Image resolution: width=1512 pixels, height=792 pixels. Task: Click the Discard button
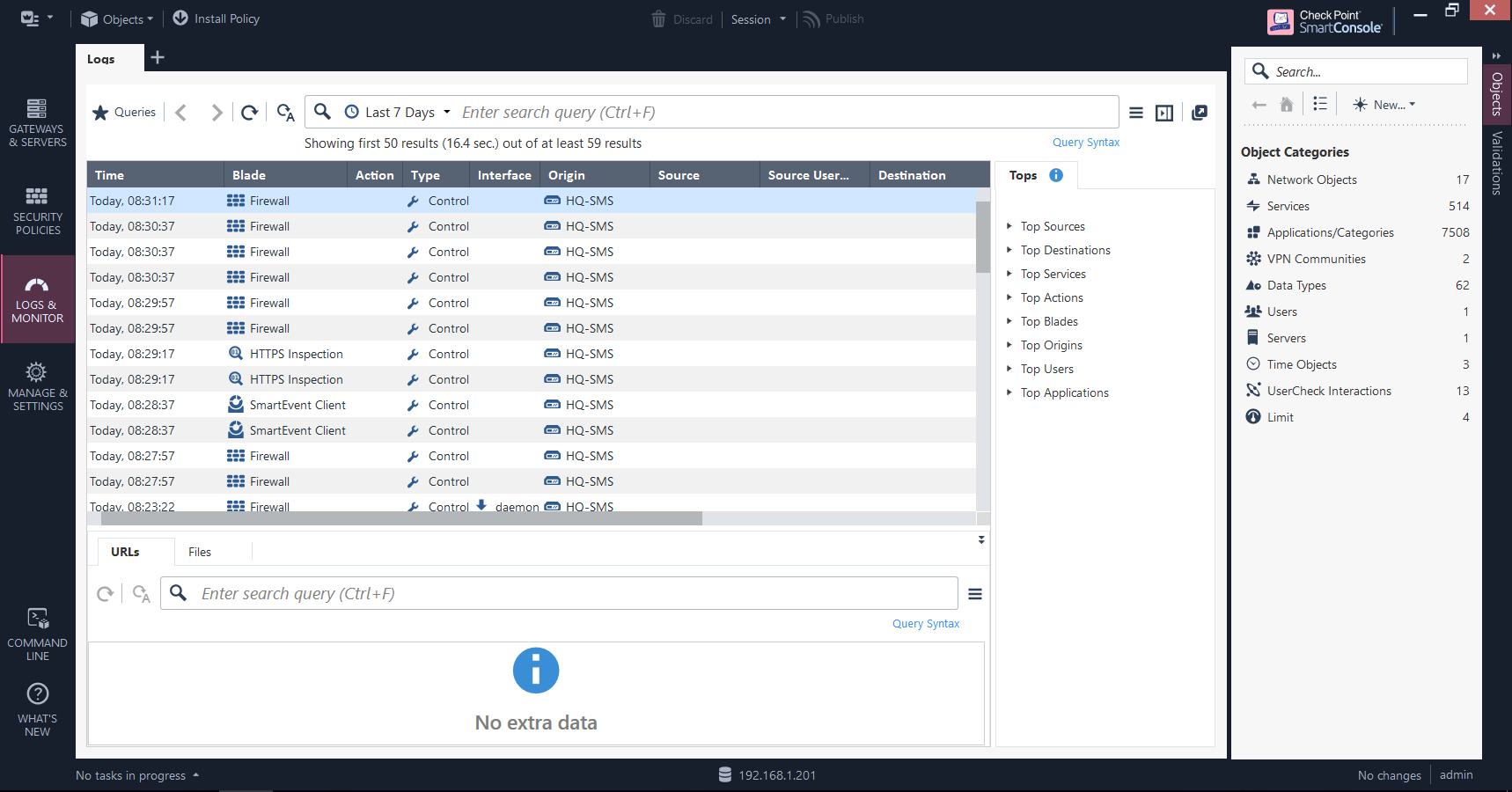pos(682,18)
